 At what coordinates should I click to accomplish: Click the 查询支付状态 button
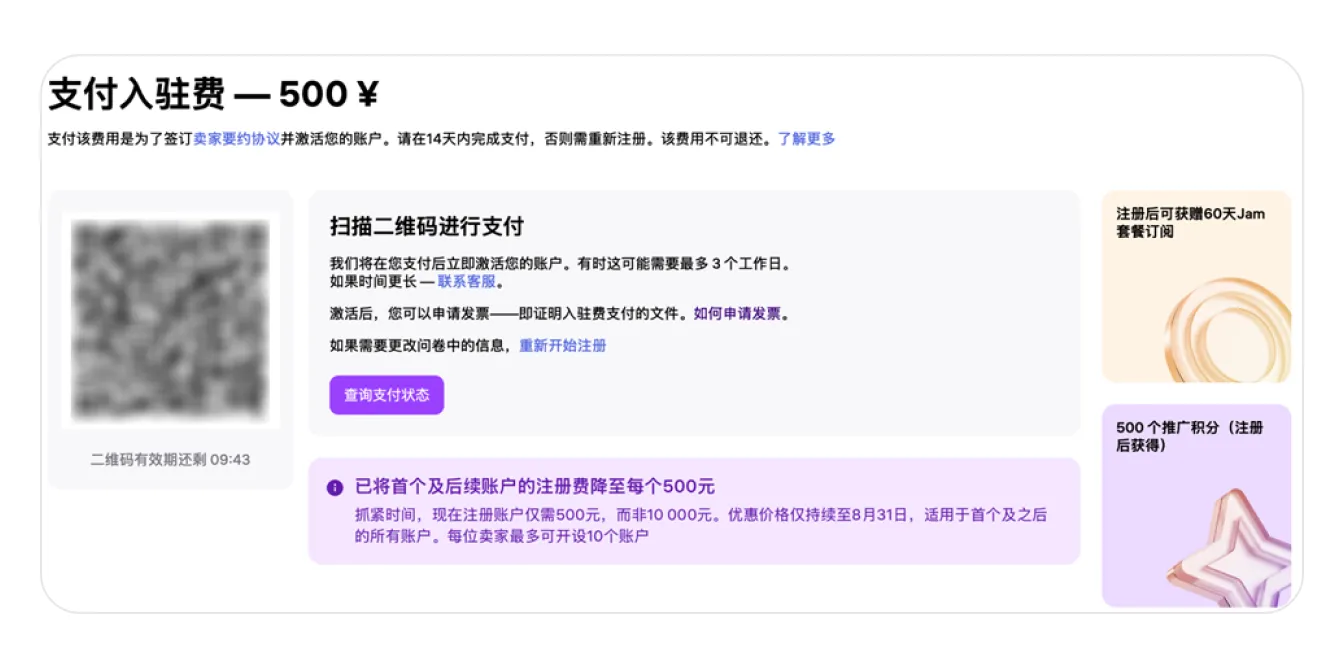(387, 395)
